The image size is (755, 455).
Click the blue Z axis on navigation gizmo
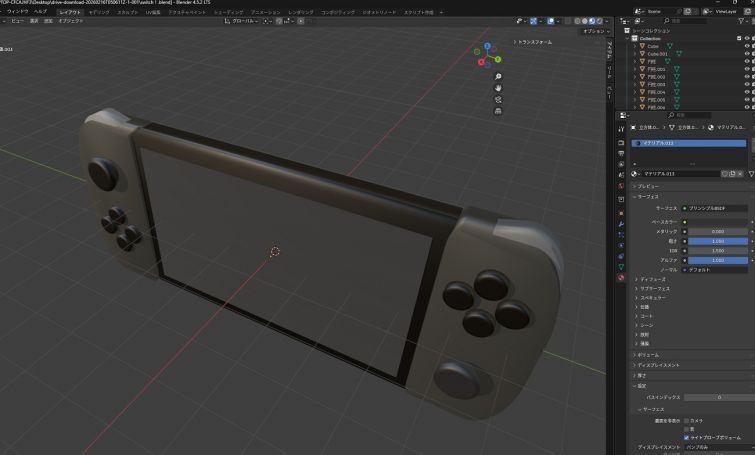[488, 47]
